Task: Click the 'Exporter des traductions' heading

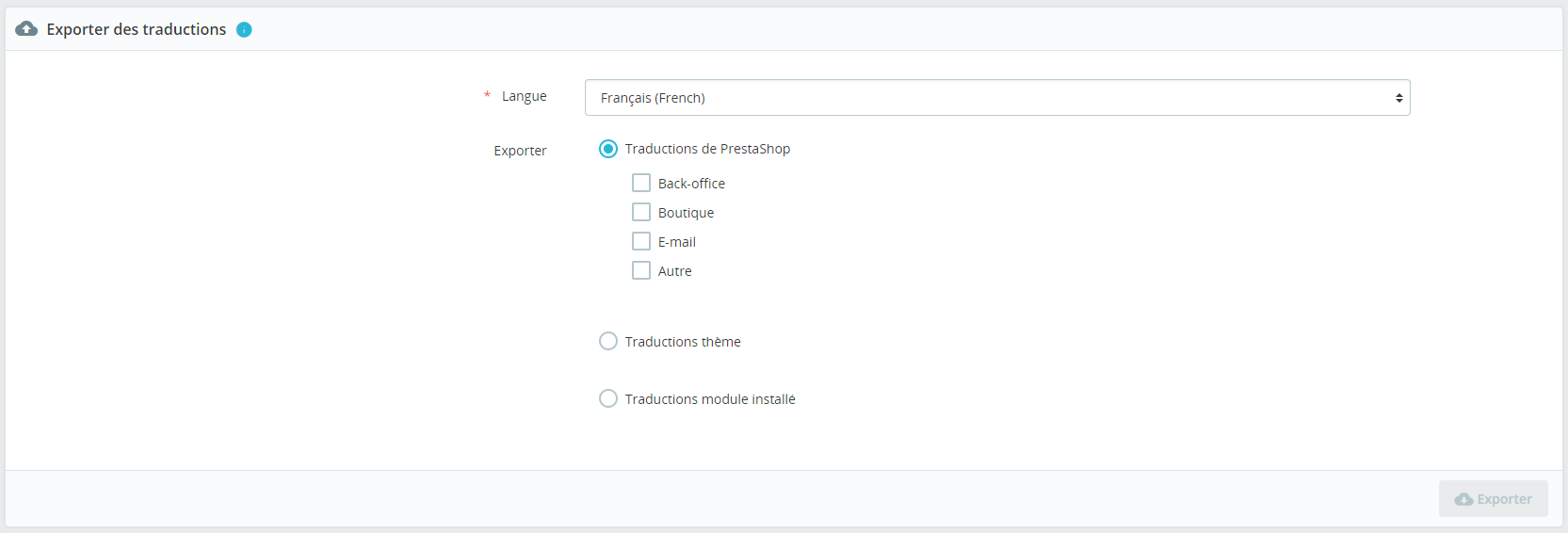Action: pos(137,29)
